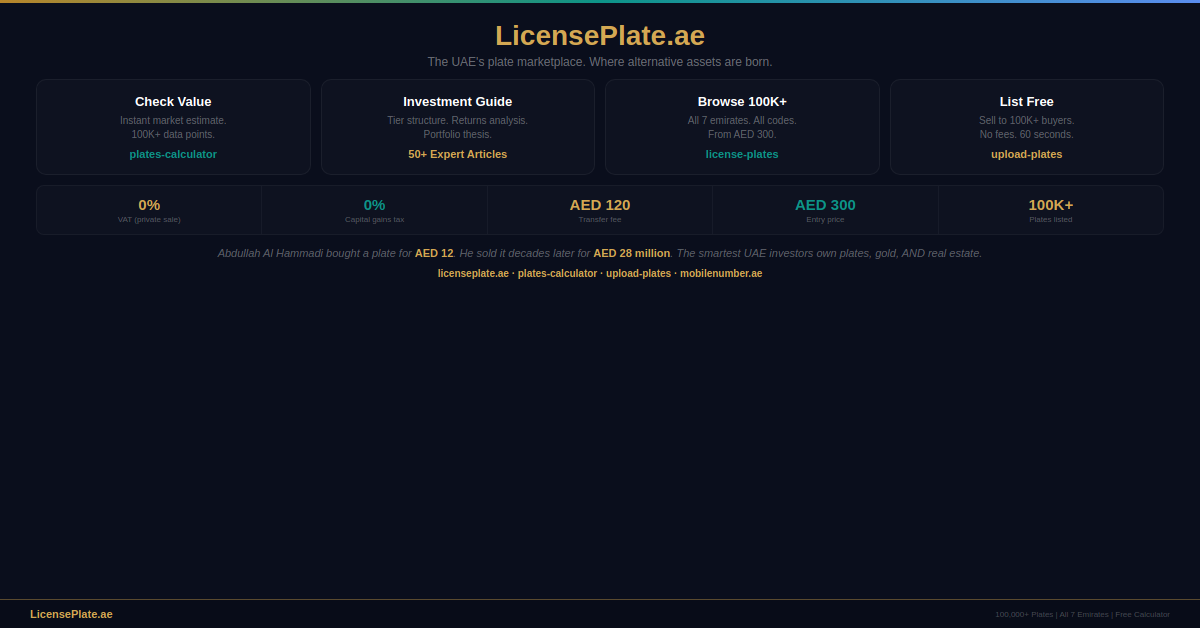Click the Browse 100K+ card heading

coord(741,101)
